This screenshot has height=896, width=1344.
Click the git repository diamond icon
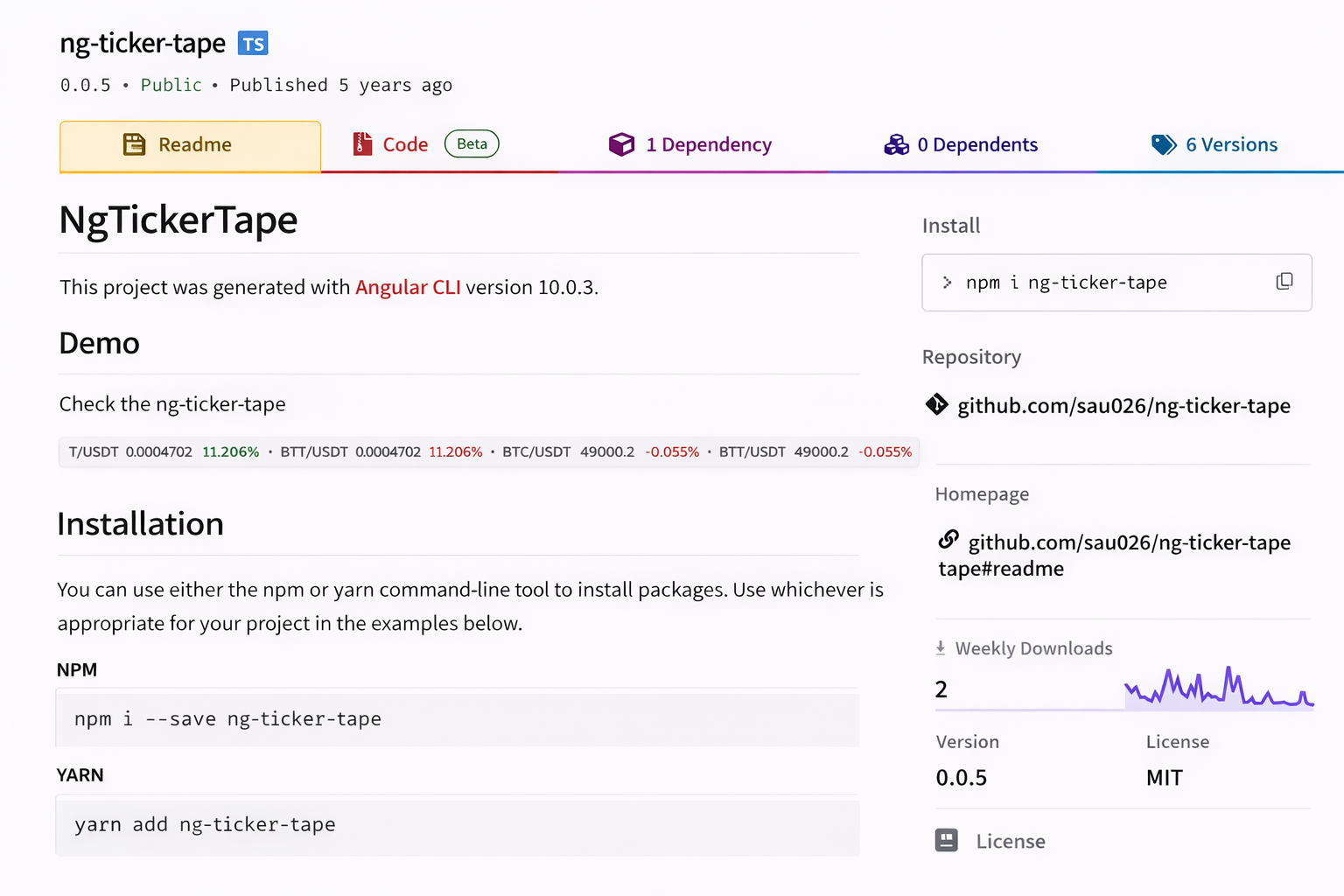click(x=936, y=404)
